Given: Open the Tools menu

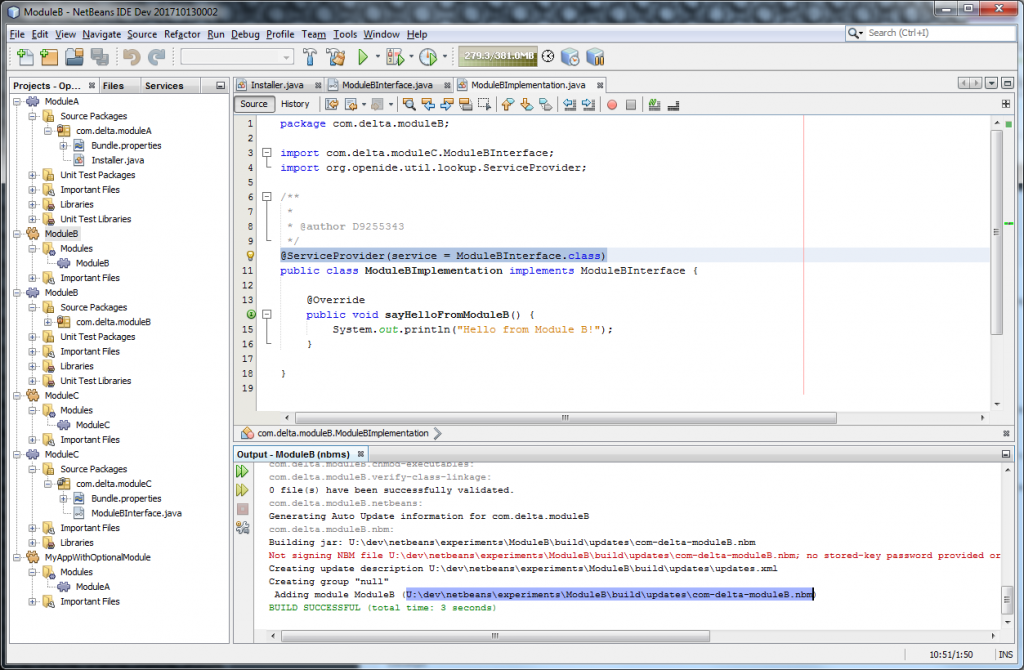Looking at the screenshot, I should pyautogui.click(x=345, y=34).
